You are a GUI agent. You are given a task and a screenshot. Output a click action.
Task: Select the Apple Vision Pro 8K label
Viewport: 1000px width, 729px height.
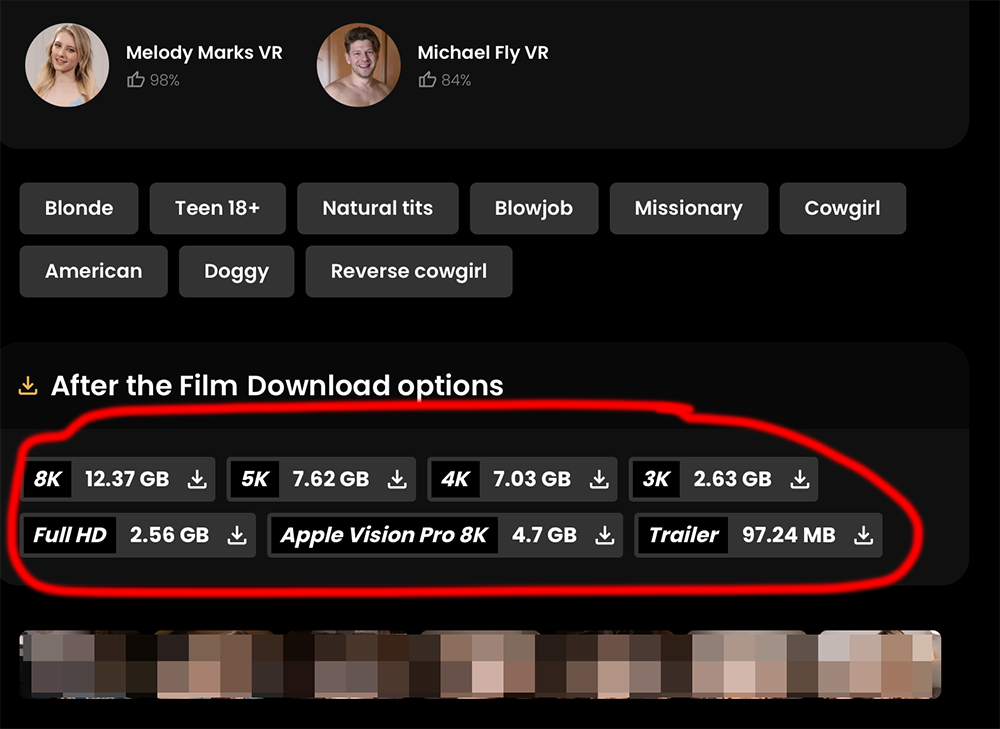tap(385, 535)
